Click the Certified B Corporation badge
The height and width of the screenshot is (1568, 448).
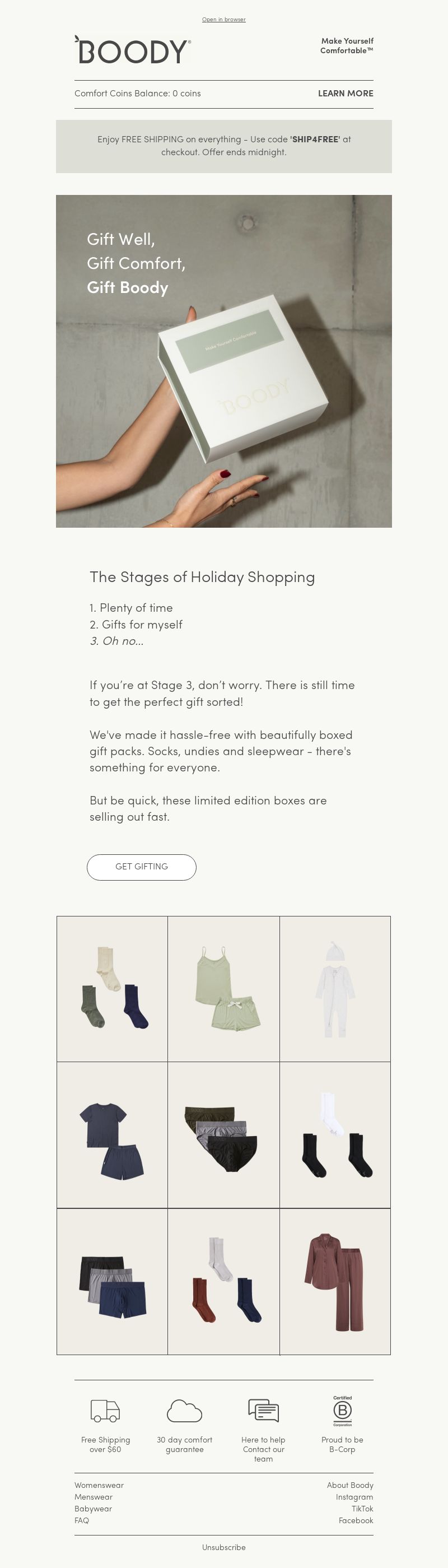click(343, 1411)
